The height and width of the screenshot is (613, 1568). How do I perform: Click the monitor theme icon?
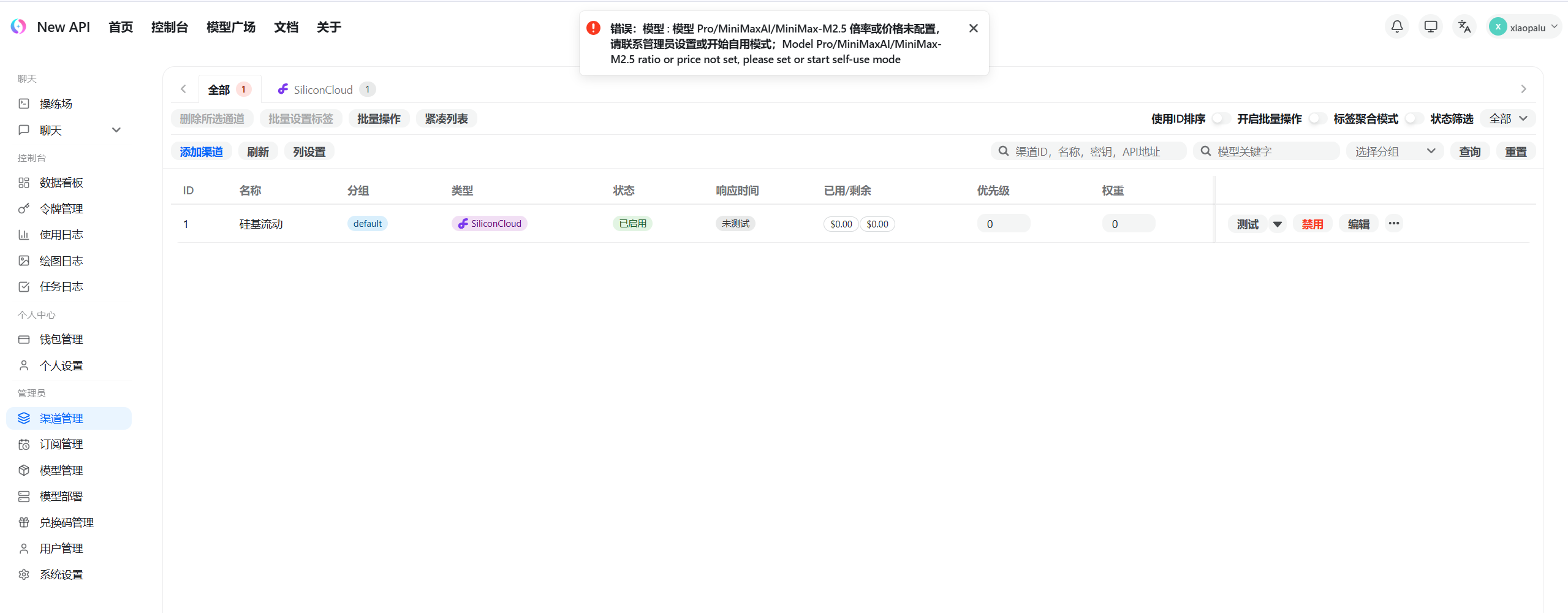[1430, 27]
